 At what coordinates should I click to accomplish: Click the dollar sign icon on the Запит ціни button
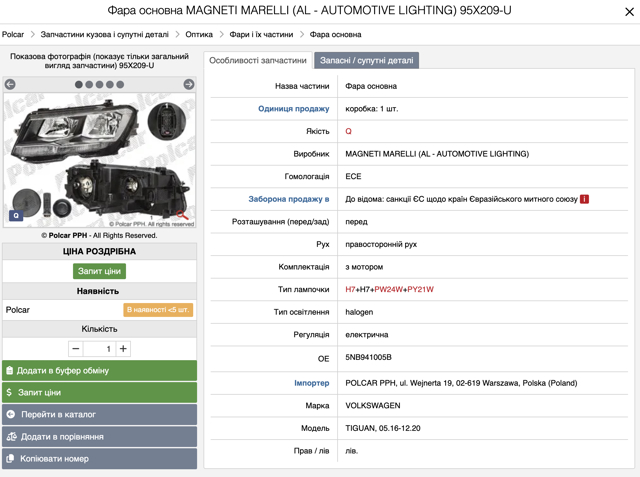9,392
